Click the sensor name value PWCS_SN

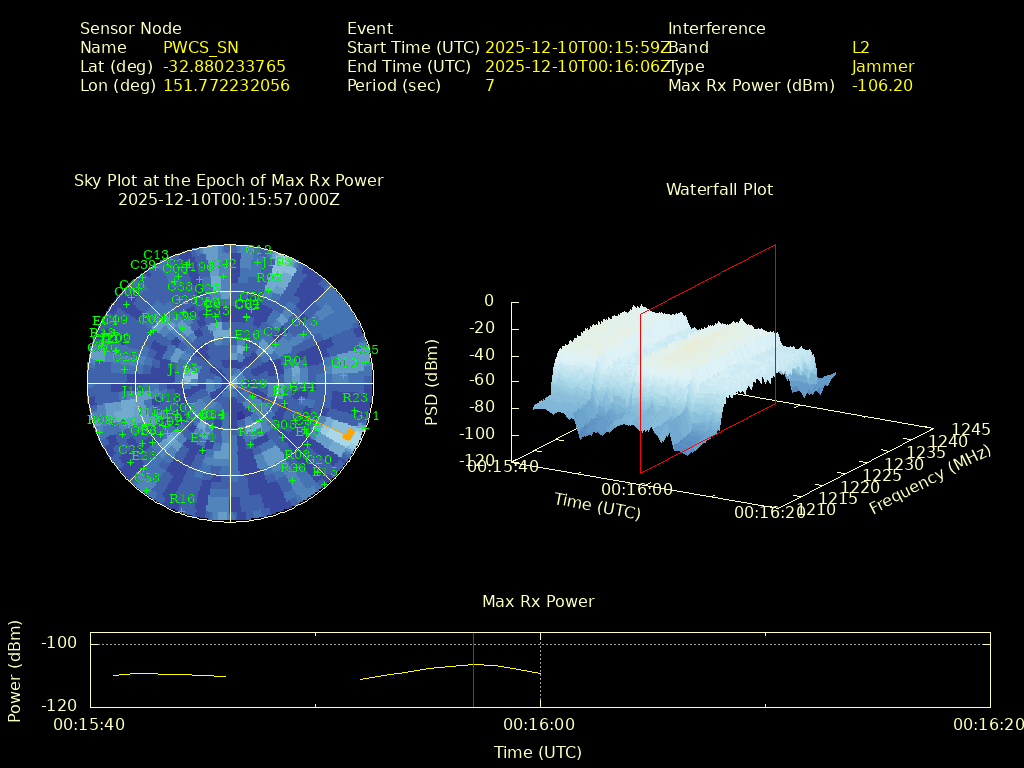click(x=200, y=47)
